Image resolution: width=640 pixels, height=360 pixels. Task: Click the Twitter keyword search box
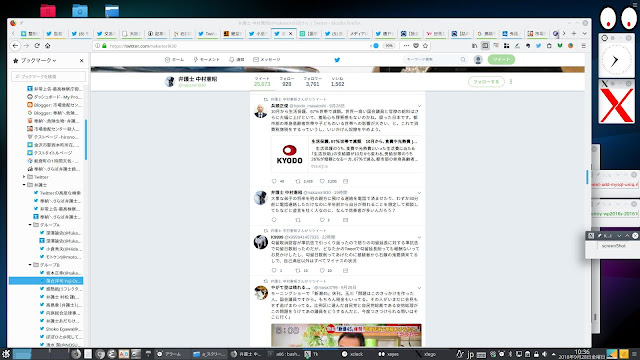coord(435,60)
